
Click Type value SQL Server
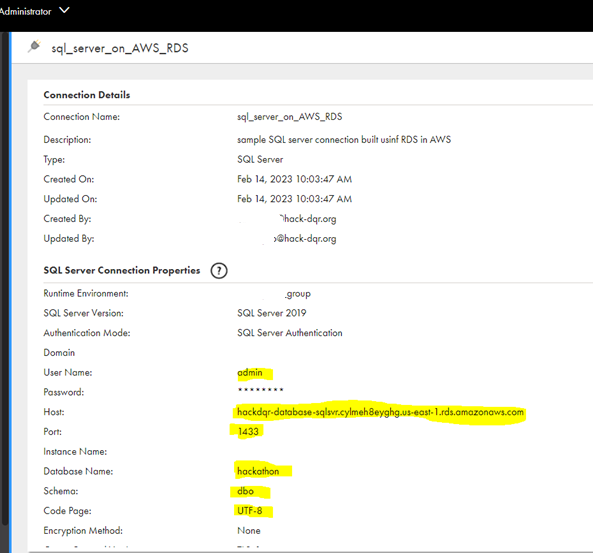pos(260,159)
